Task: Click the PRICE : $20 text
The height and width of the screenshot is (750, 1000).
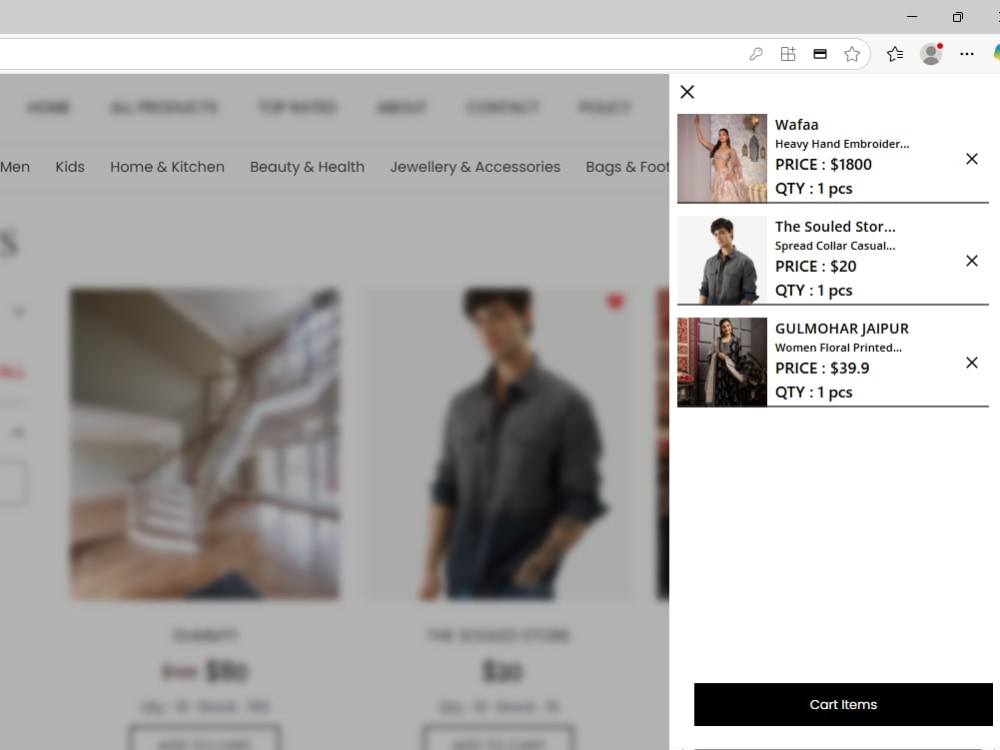Action: pos(816,267)
